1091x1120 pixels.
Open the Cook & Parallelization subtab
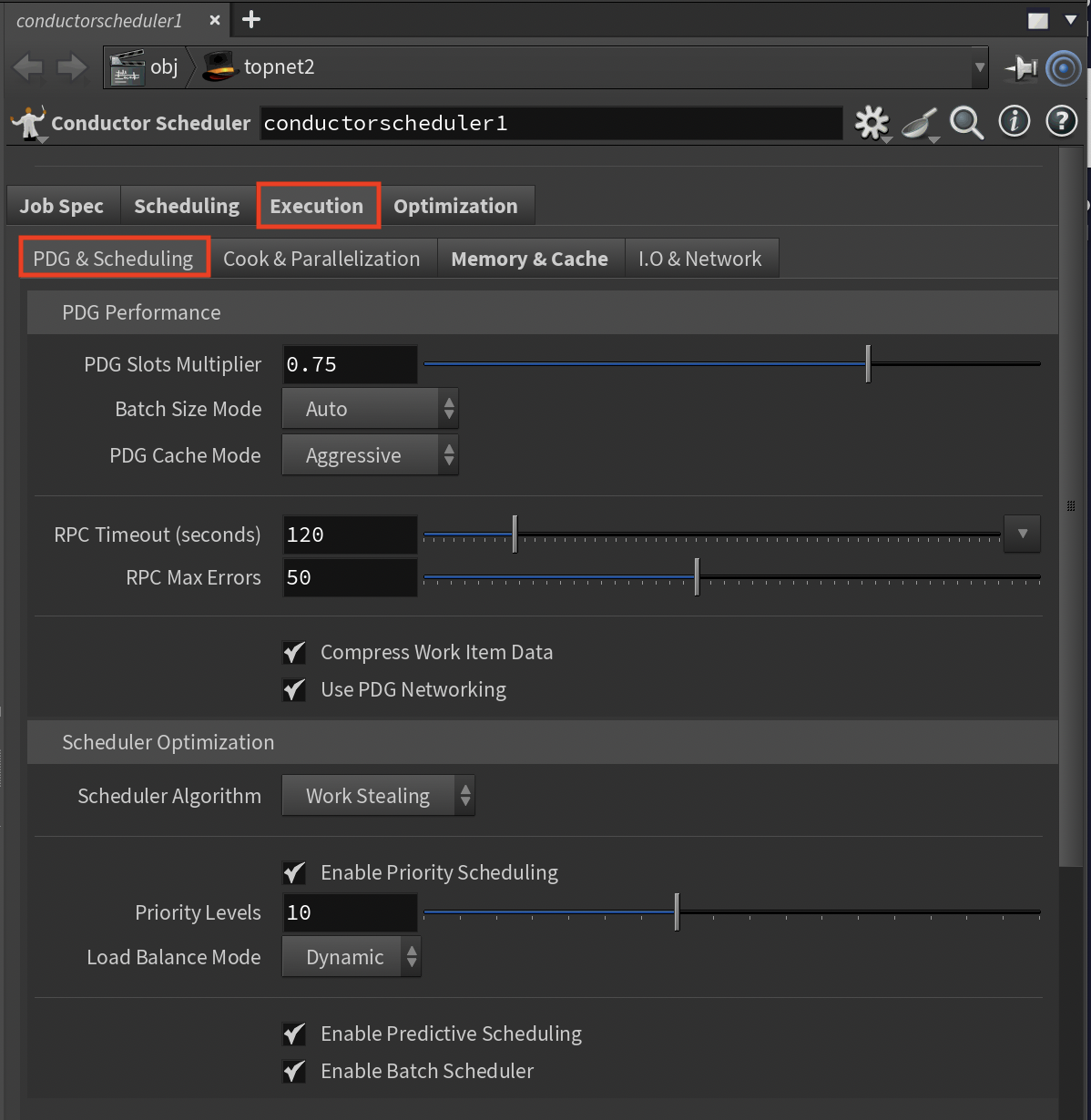click(x=321, y=259)
